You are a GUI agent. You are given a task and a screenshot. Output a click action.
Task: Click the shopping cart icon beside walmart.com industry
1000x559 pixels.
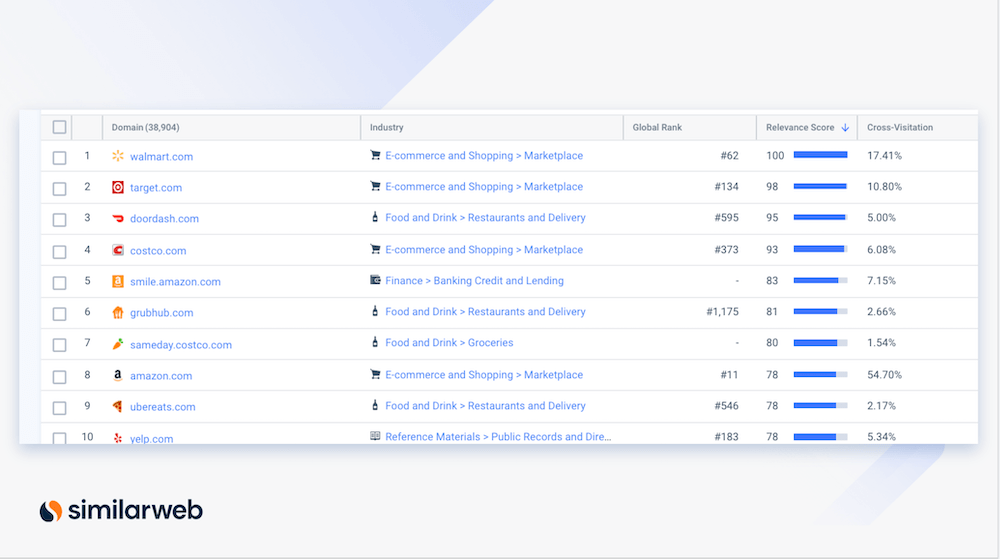(x=376, y=156)
